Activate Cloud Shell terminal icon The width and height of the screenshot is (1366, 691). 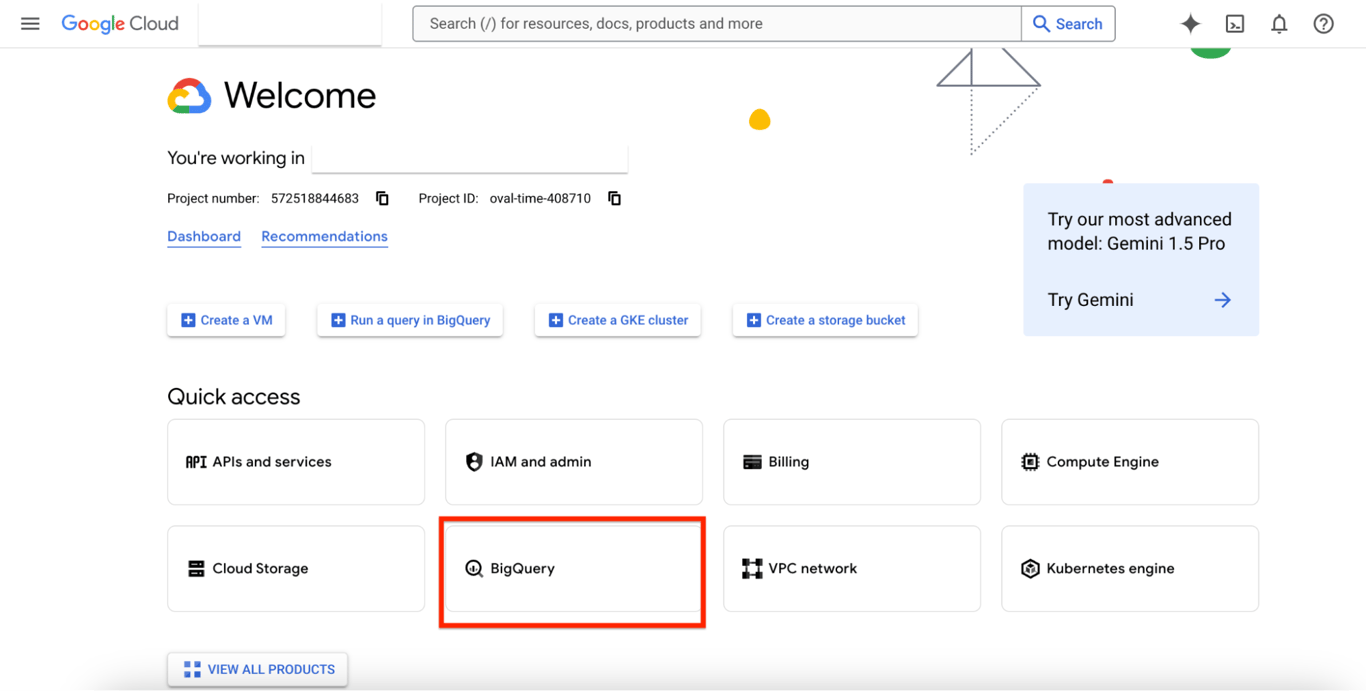coord(1235,23)
